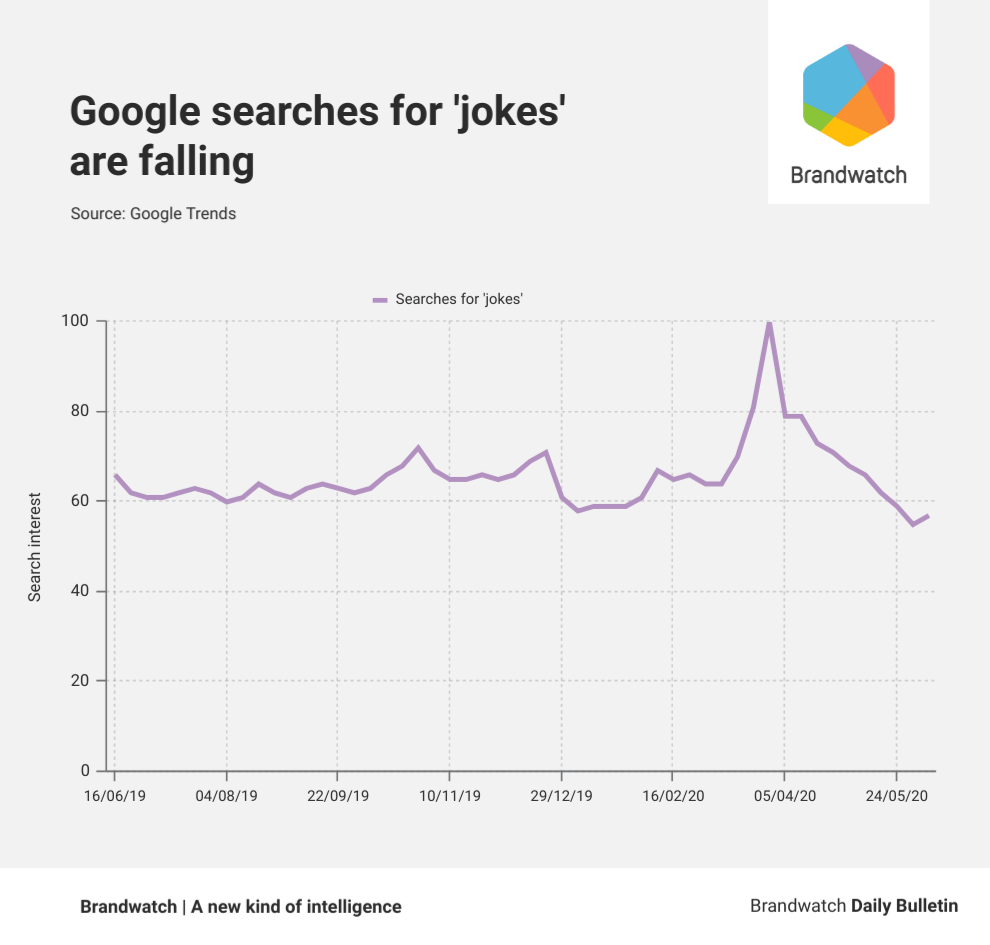Click the 24/05/20 x-axis date label
The width and height of the screenshot is (990, 945).
coord(896,796)
